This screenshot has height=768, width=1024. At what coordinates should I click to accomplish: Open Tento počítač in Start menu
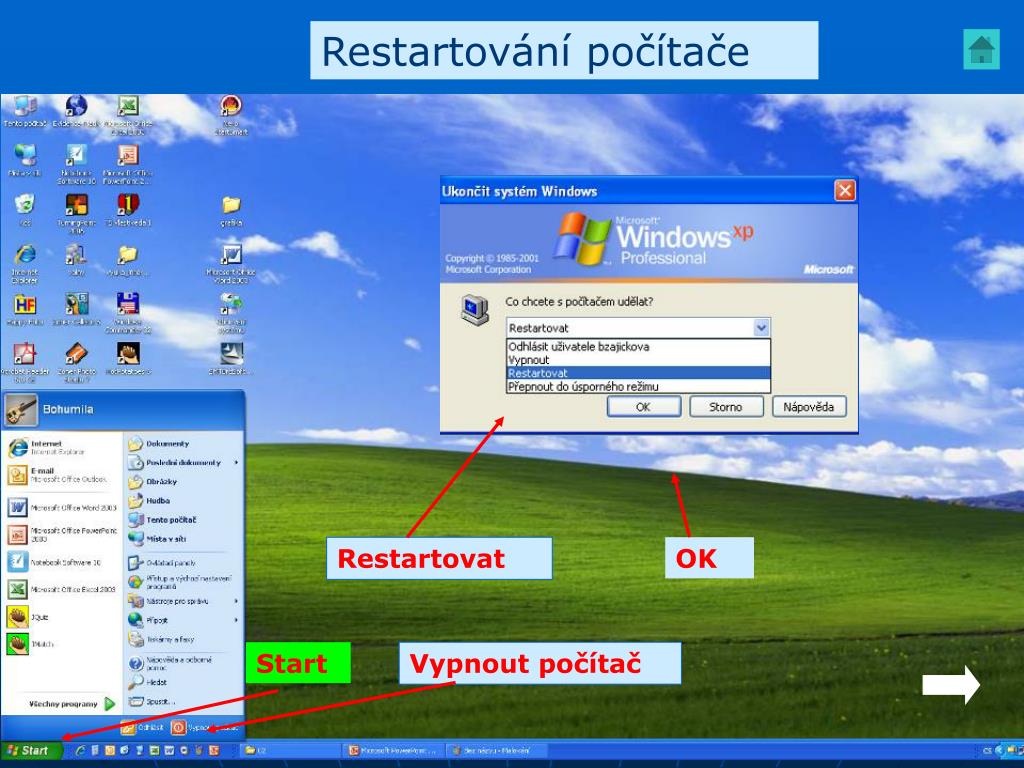coord(163,520)
